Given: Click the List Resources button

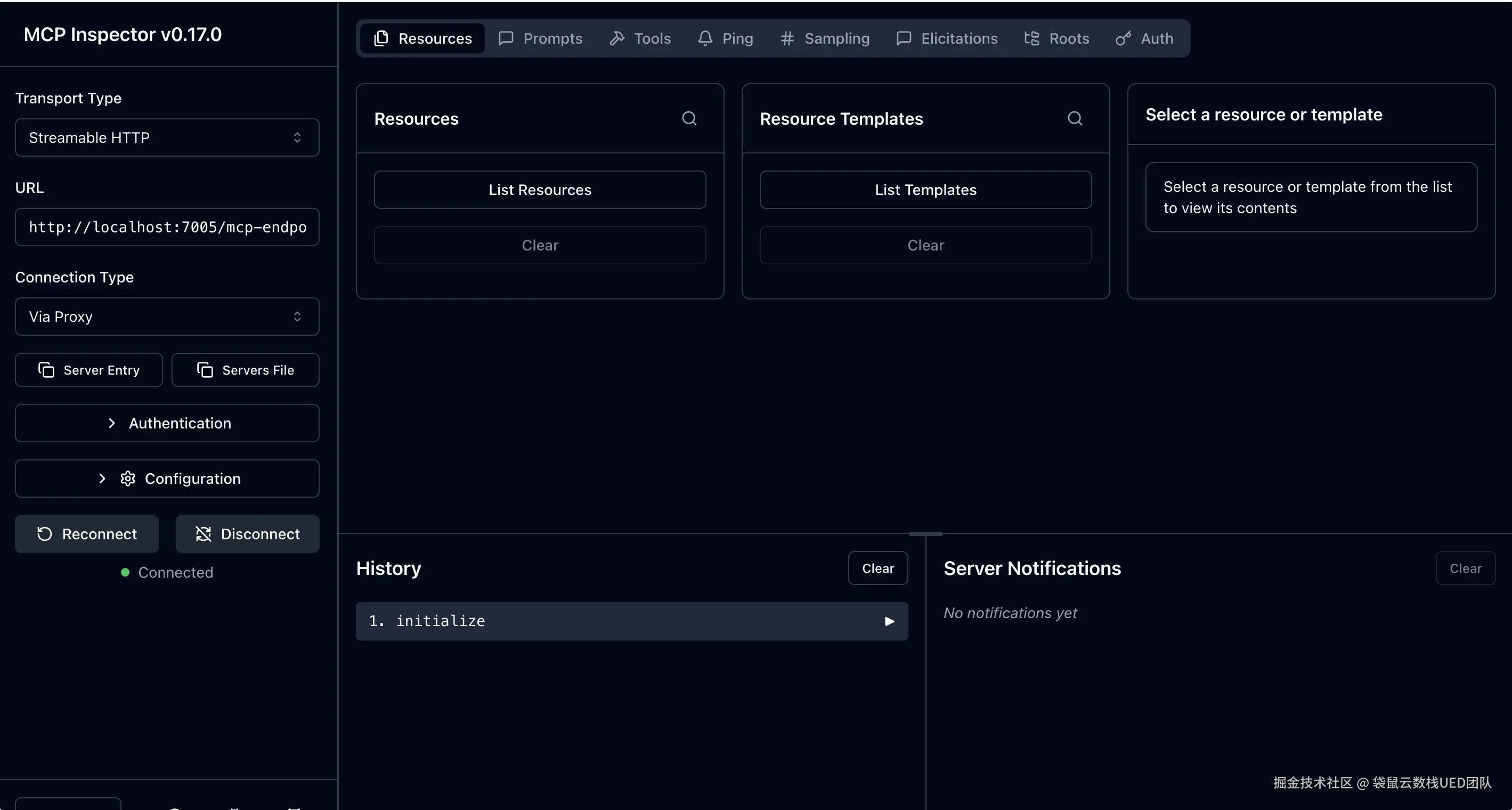Looking at the screenshot, I should pos(540,190).
